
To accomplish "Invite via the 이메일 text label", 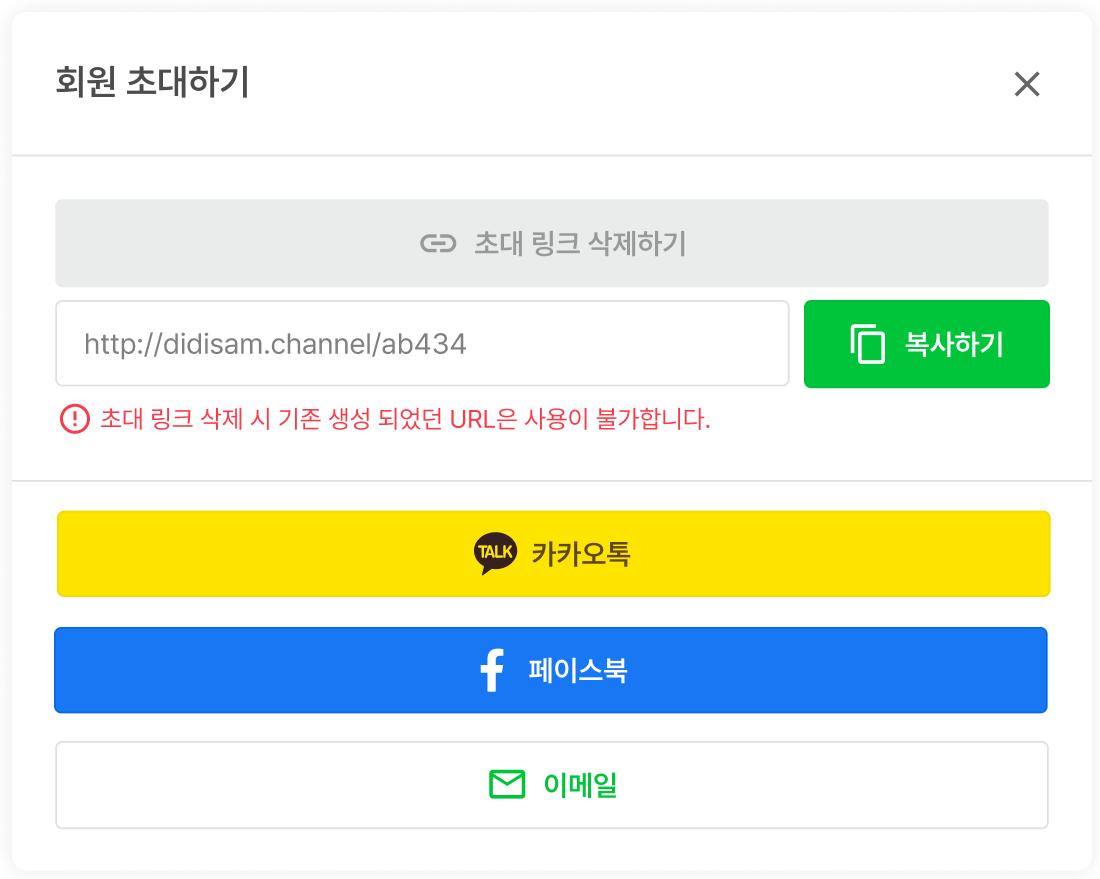I will [x=580, y=785].
